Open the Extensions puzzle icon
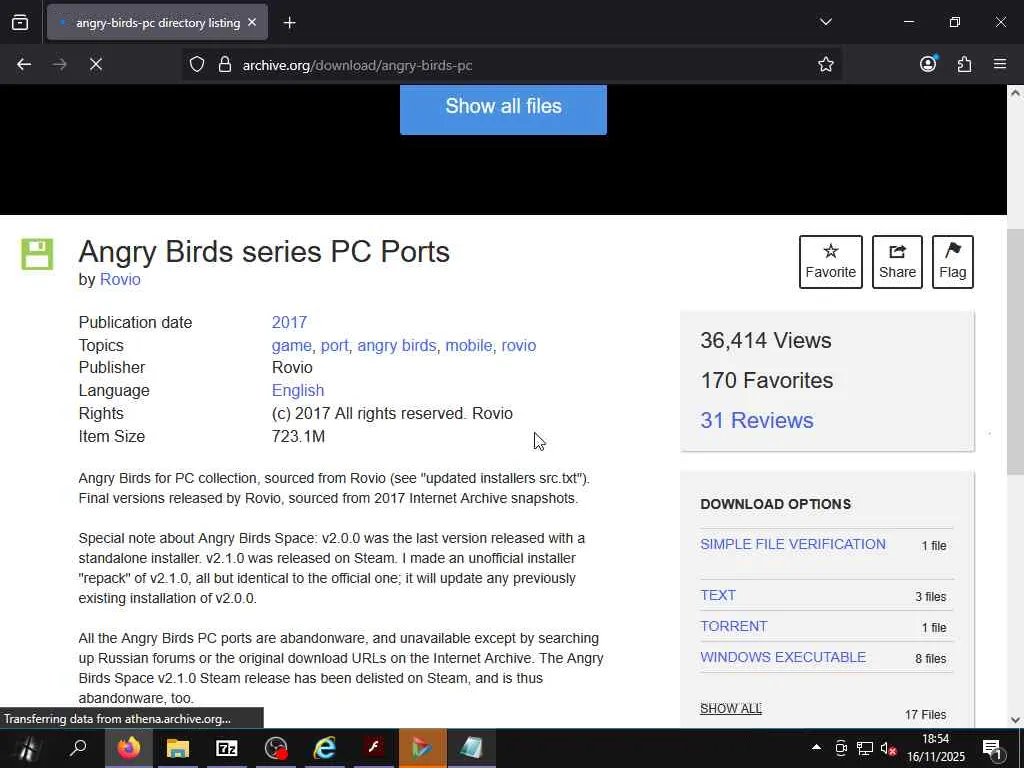The height and width of the screenshot is (768, 1024). (964, 64)
